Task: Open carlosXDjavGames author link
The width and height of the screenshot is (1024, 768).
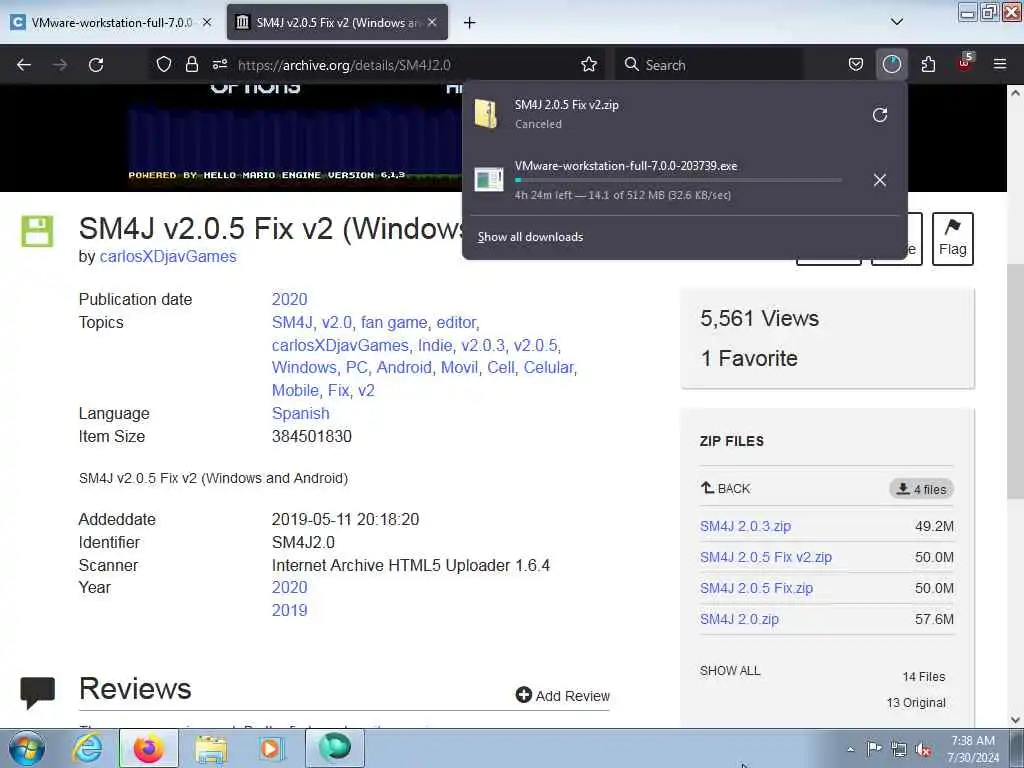Action: click(x=168, y=257)
